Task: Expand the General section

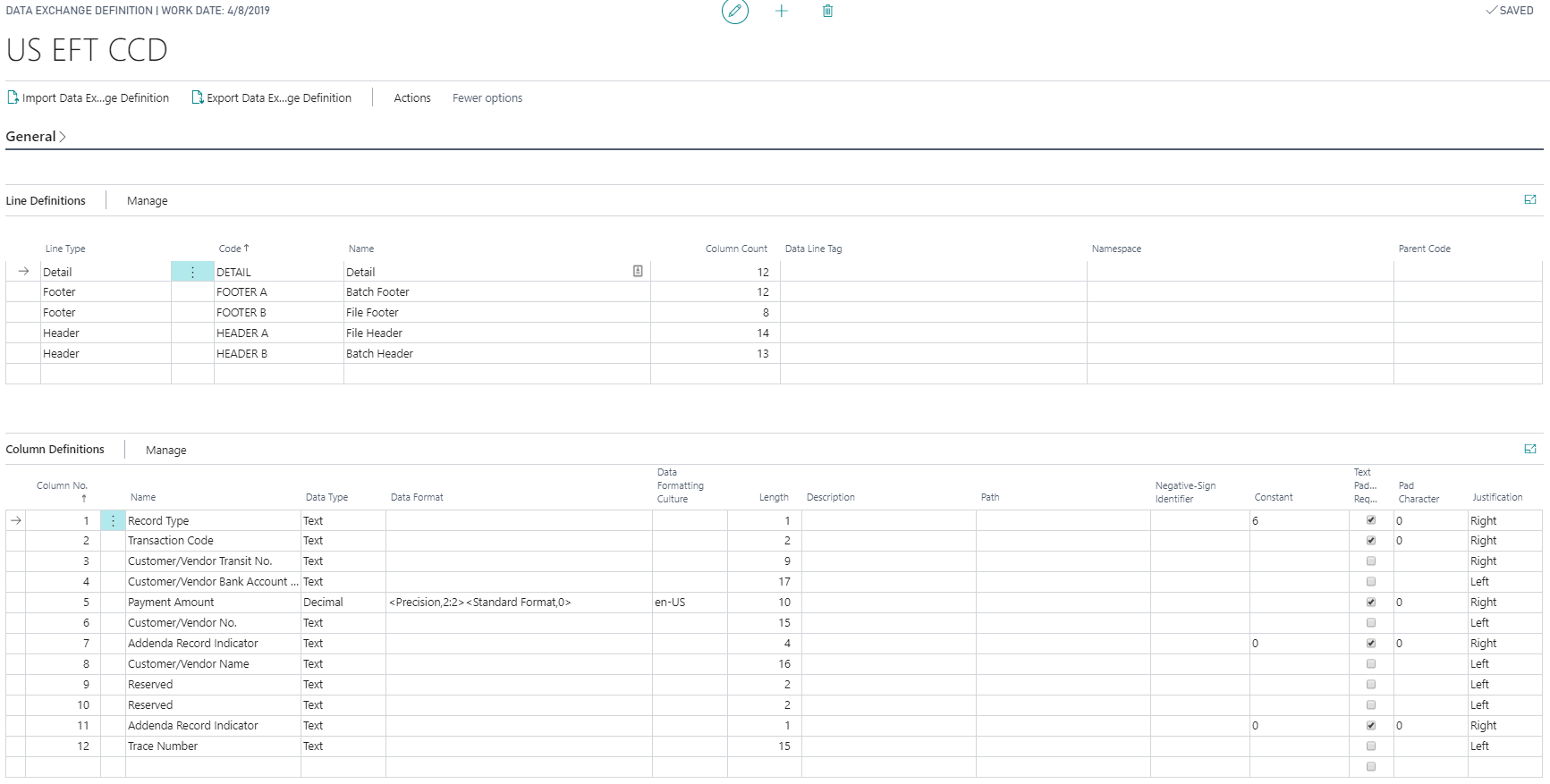Action: (x=36, y=137)
